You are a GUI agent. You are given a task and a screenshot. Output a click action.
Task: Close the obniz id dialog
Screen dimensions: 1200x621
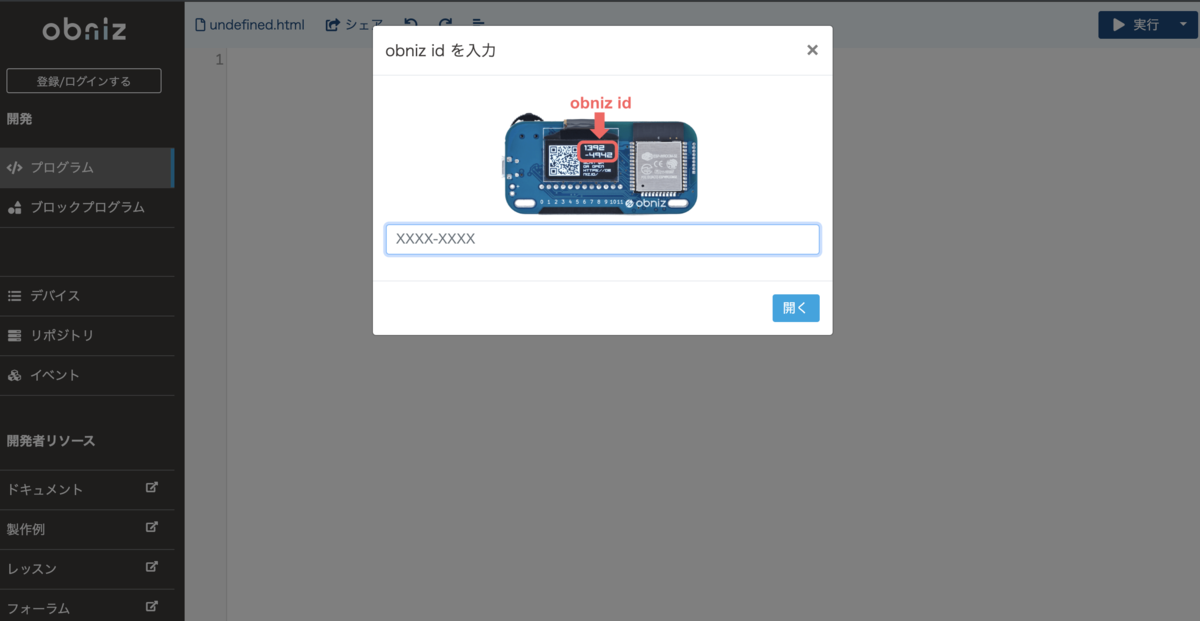tap(812, 50)
